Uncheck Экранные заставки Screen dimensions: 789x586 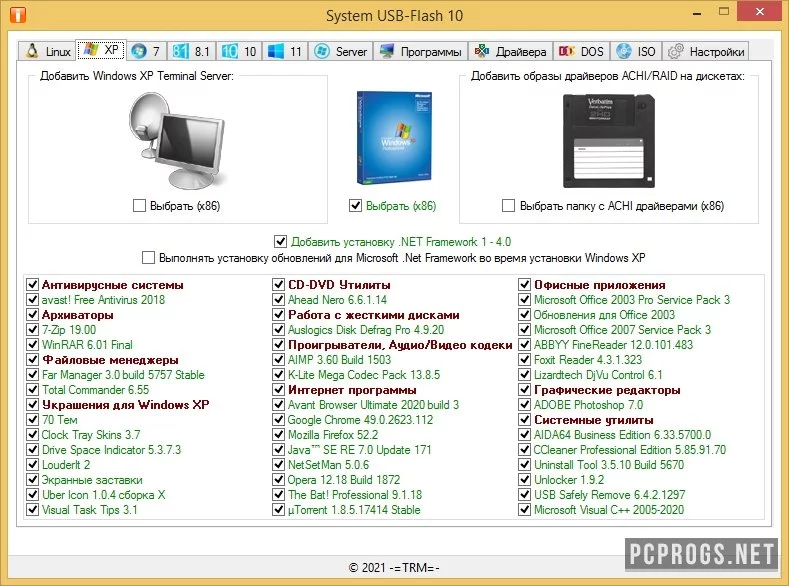(x=33, y=479)
